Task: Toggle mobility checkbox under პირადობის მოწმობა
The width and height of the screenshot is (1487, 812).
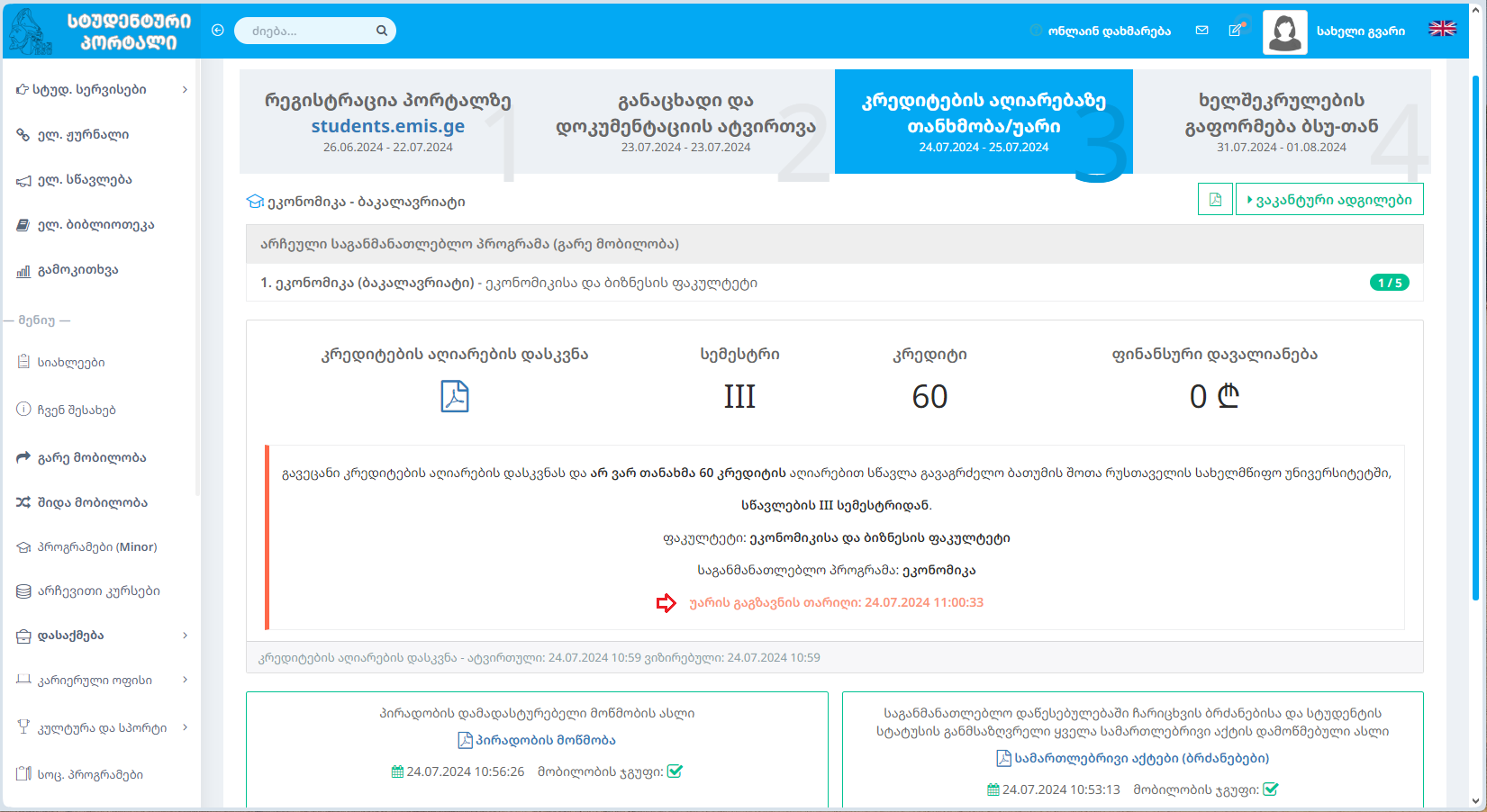Action: coord(675,771)
